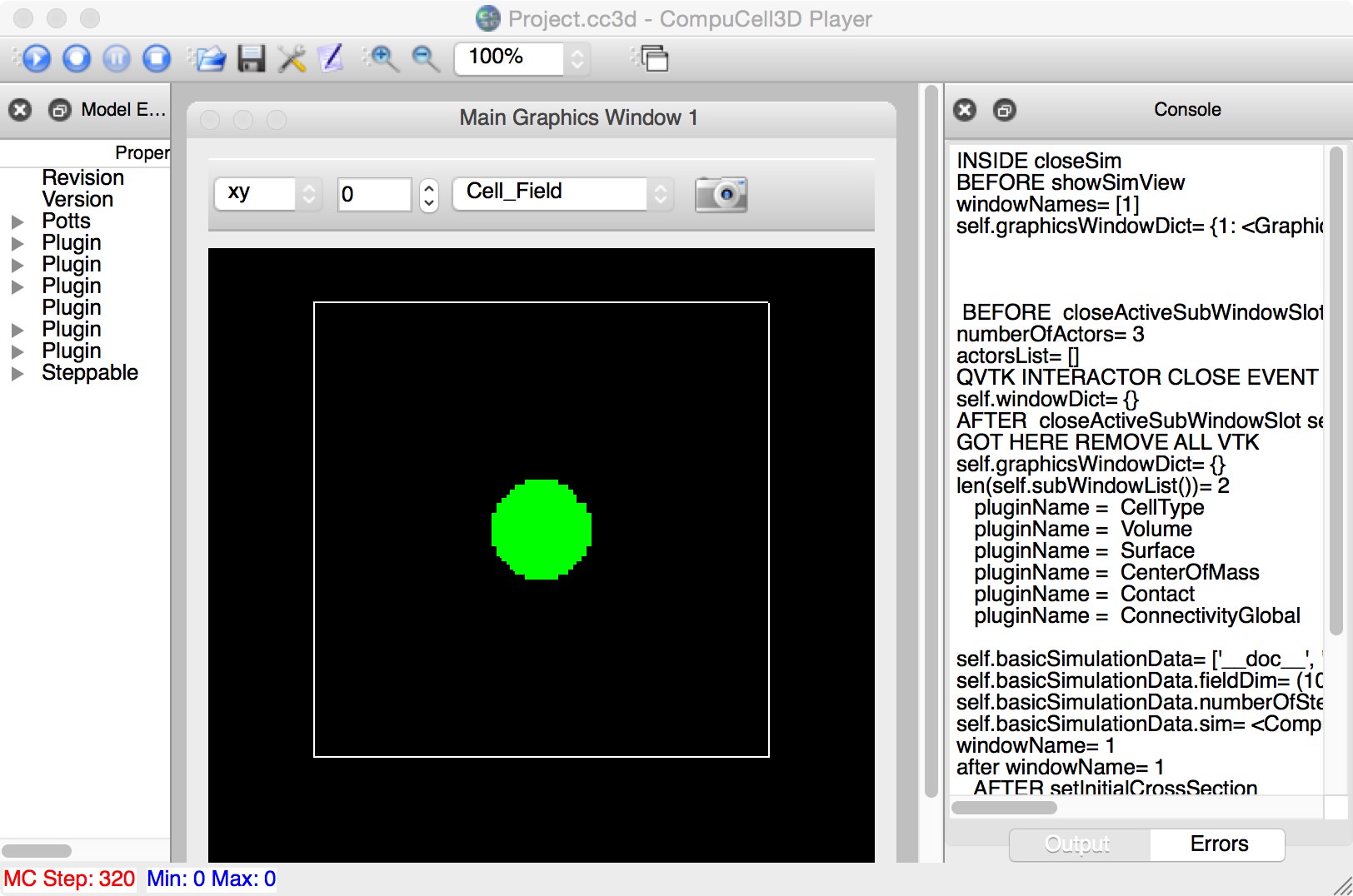Click the window resize grip corner
The height and width of the screenshot is (896, 1353).
click(1342, 885)
